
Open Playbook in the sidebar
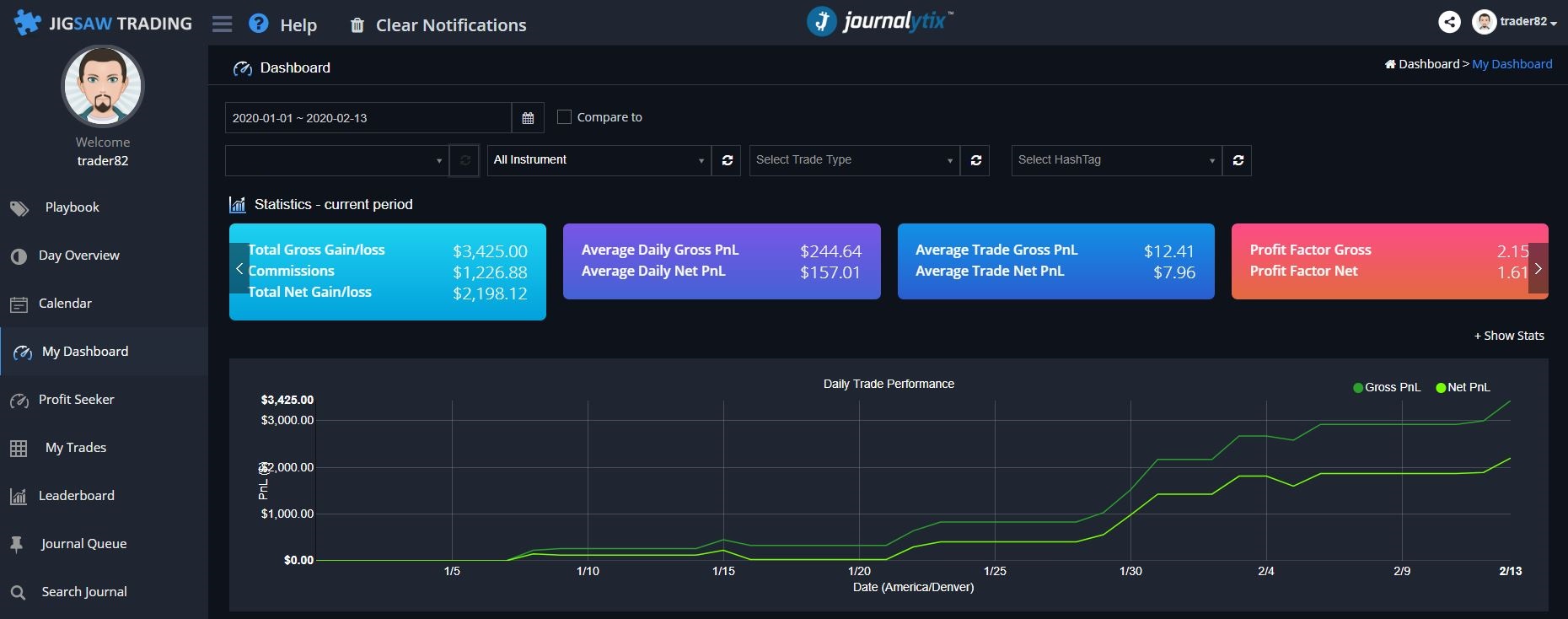click(x=72, y=207)
